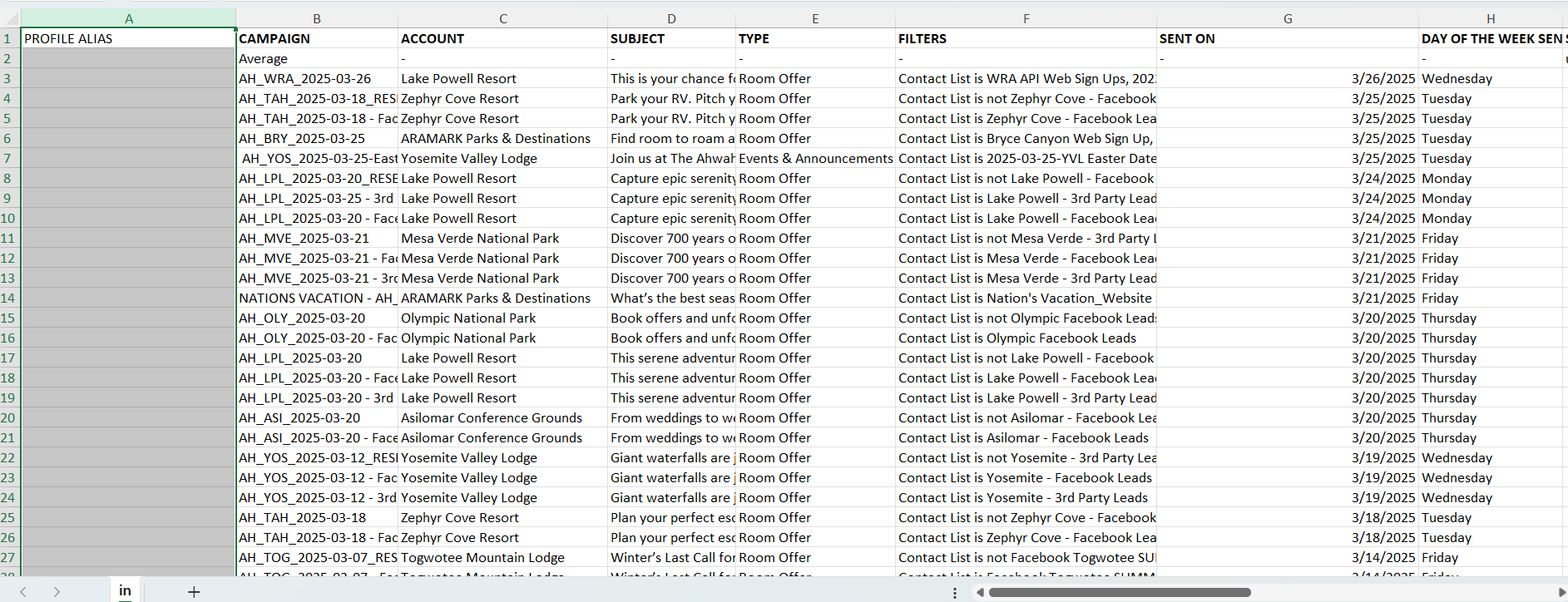Viewport: 1568px width, 602px height.
Task: Select column G header
Action: 1288,18
